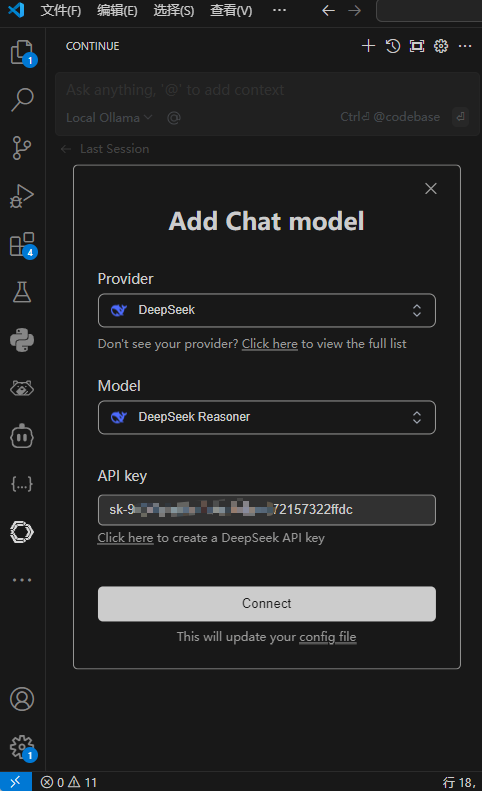This screenshot has height=791, width=482.
Task: View Continue session history
Action: pyautogui.click(x=393, y=46)
